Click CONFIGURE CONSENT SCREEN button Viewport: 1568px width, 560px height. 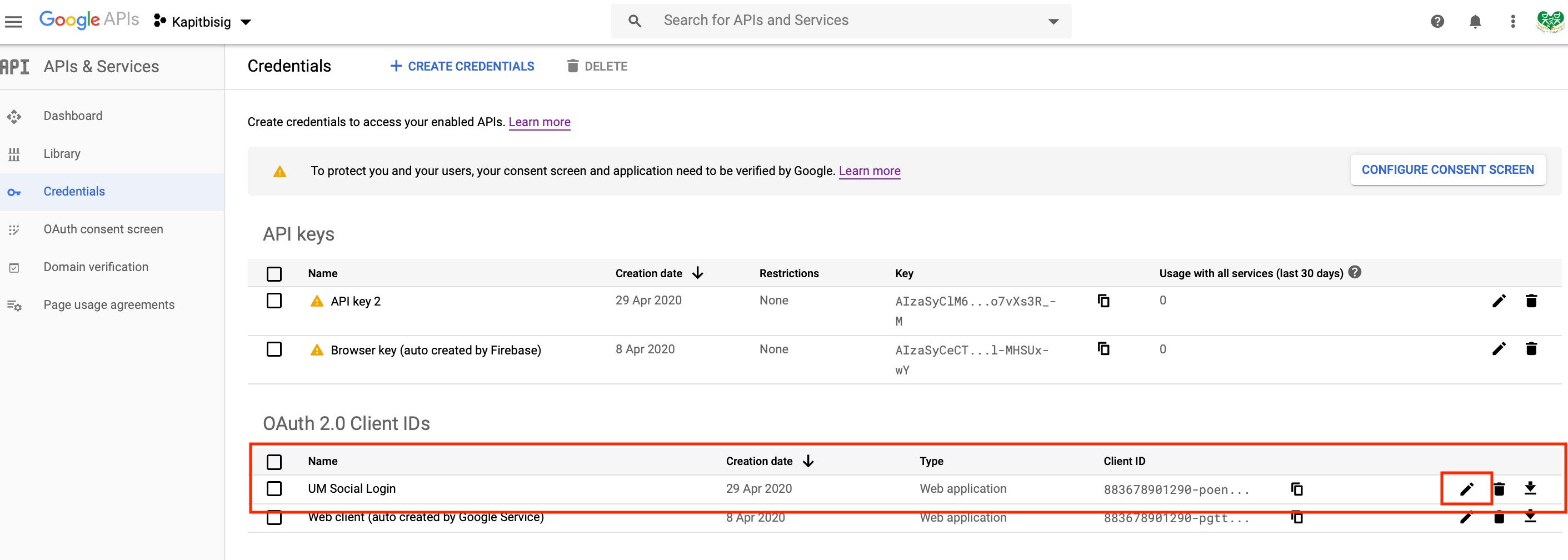tap(1447, 170)
